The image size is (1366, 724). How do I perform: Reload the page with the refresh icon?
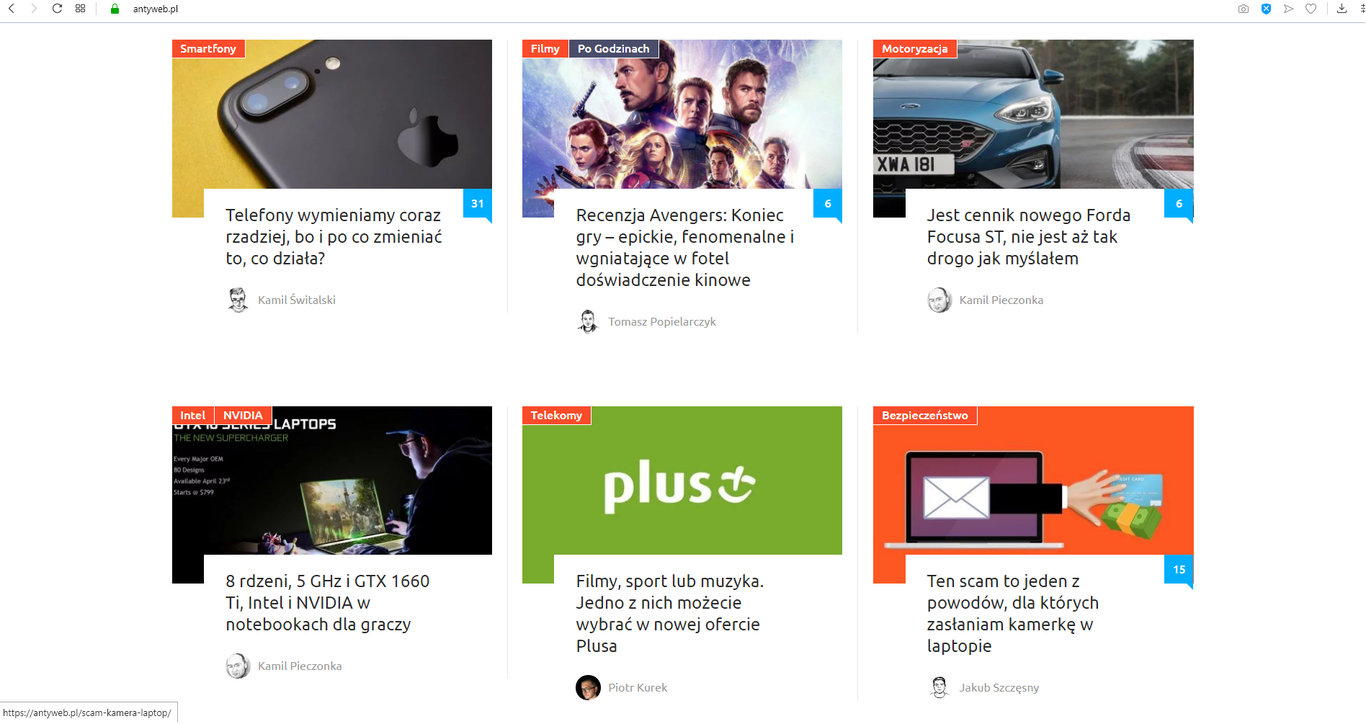pos(57,8)
